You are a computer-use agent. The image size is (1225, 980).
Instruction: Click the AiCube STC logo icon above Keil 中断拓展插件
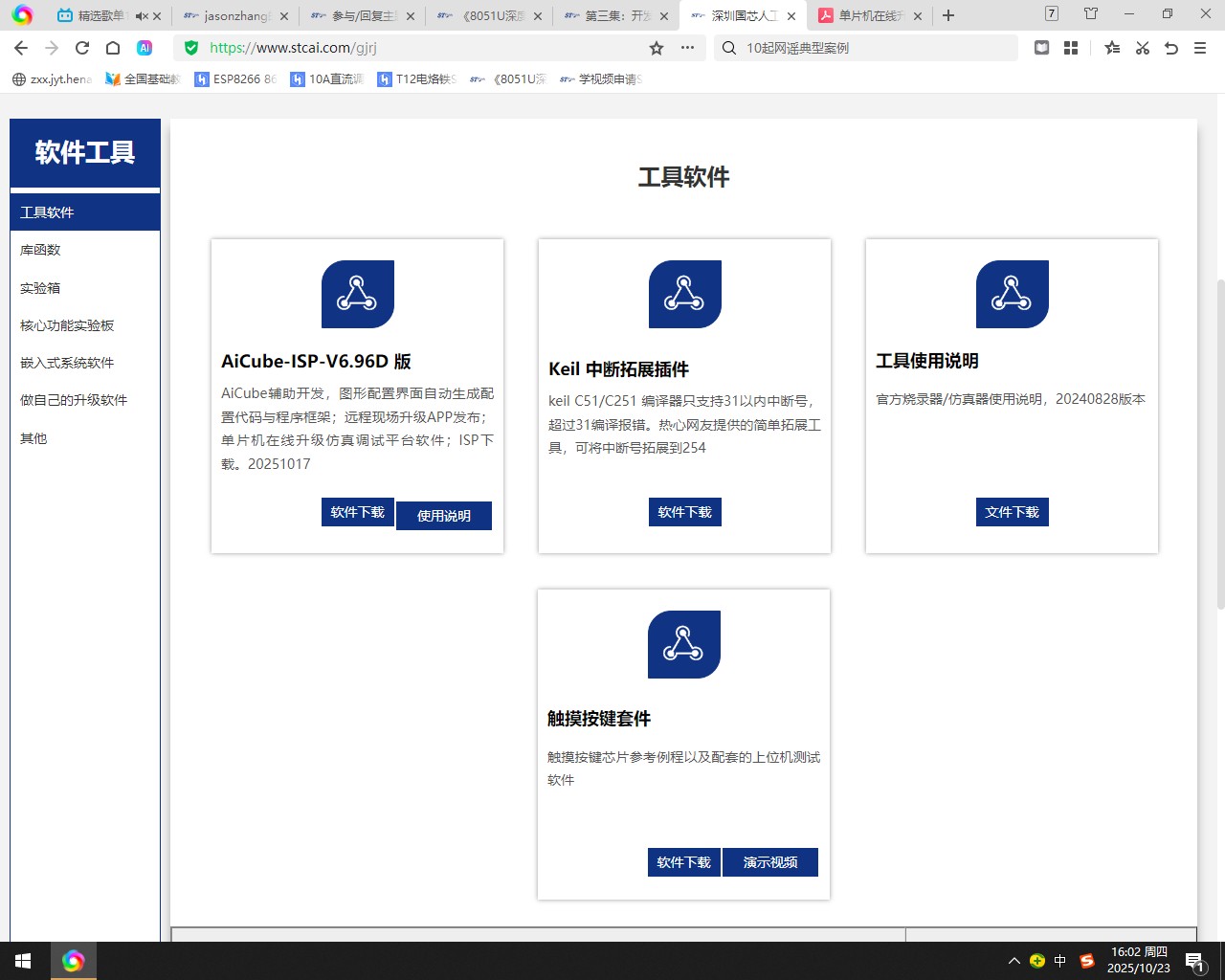[x=684, y=295]
